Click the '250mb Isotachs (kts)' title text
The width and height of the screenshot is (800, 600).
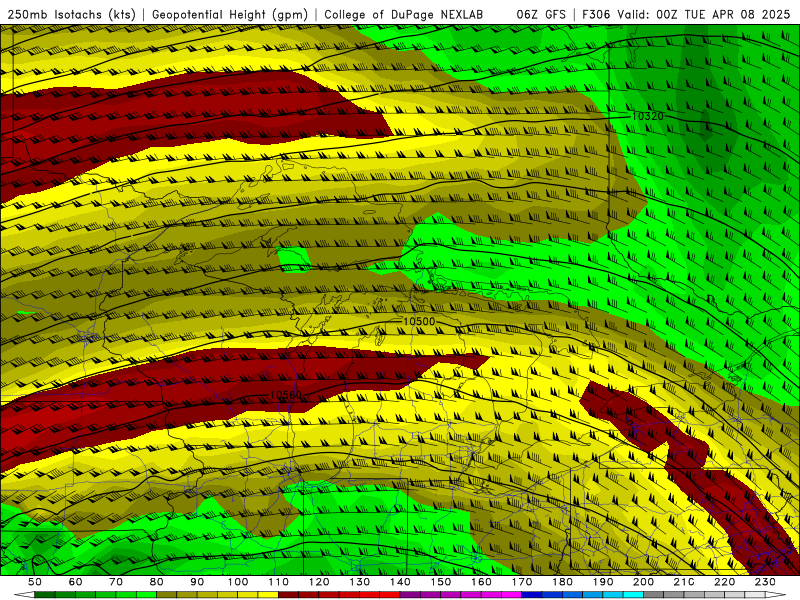click(x=72, y=15)
